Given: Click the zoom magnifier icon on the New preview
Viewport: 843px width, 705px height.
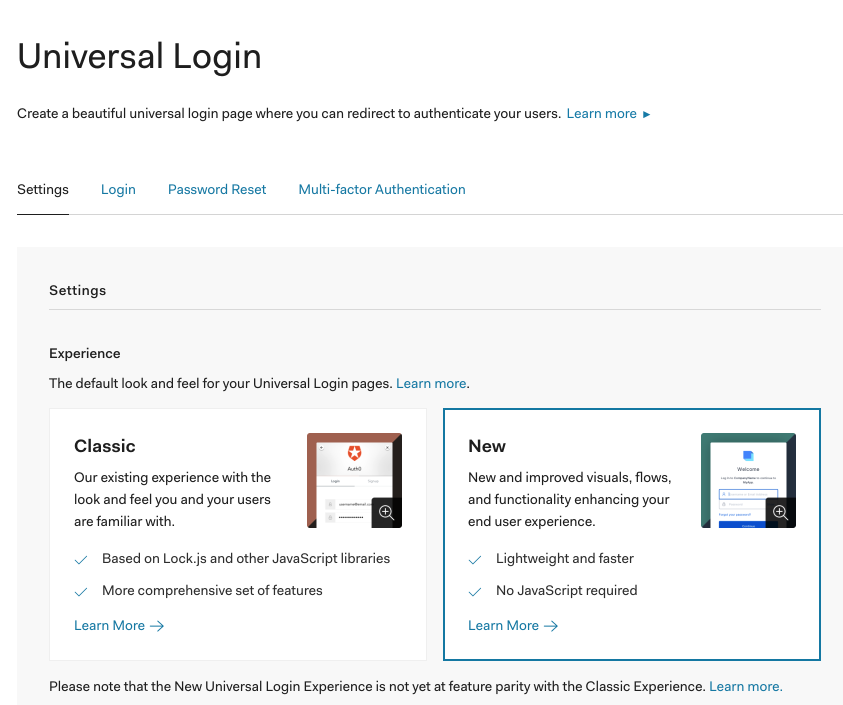Looking at the screenshot, I should tap(780, 513).
